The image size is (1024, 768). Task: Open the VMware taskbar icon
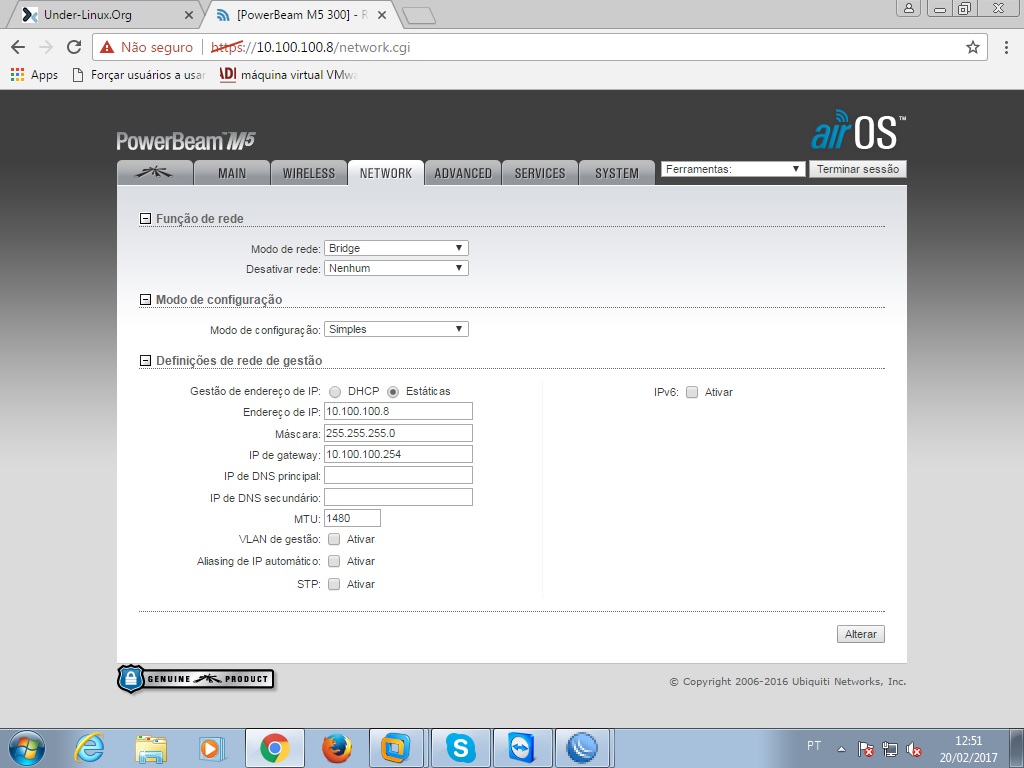[396, 748]
